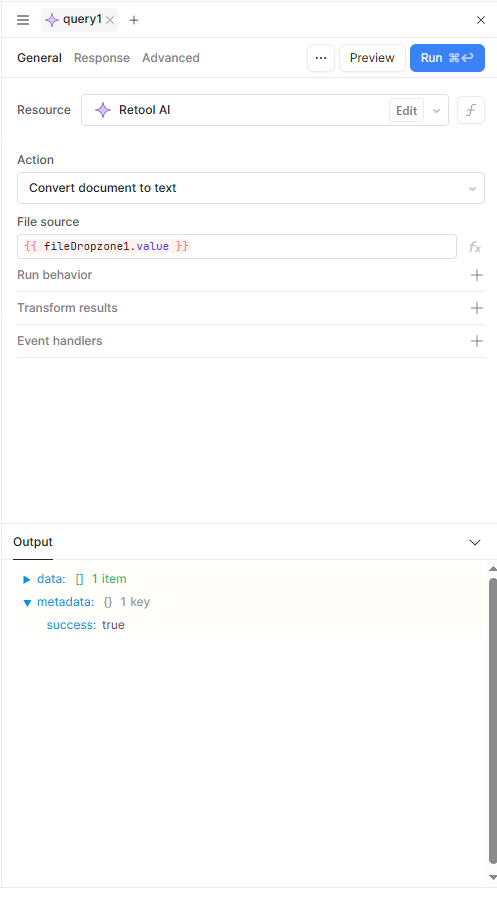Expand Run behavior with plus icon
The image size is (497, 906).
tap(476, 275)
